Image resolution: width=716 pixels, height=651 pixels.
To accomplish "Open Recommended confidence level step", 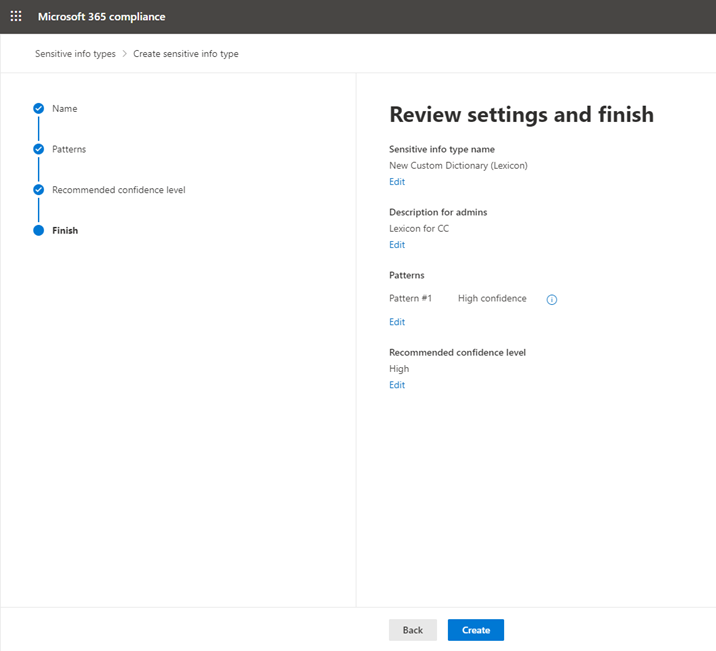I will coord(119,190).
